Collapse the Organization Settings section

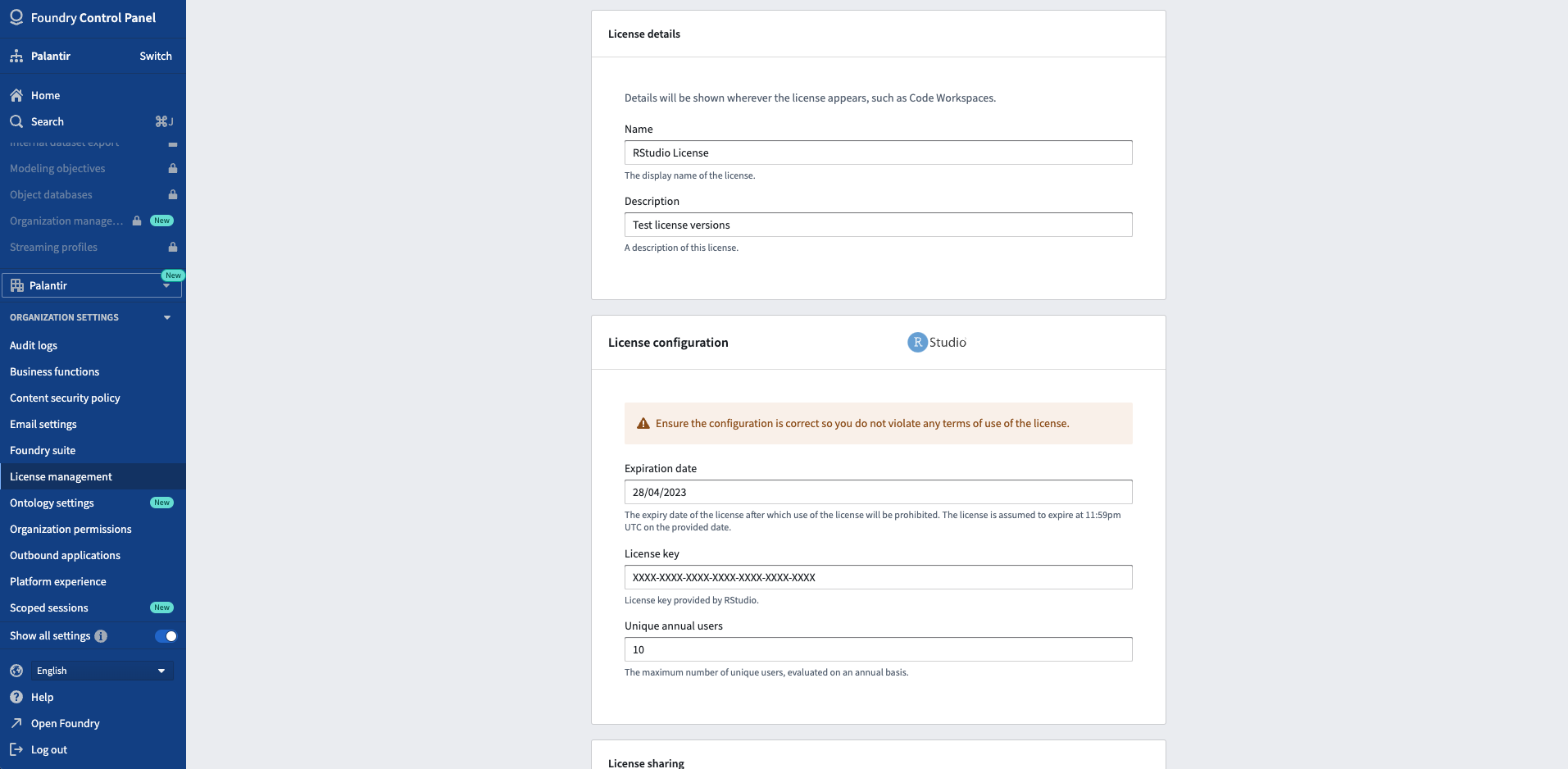[x=167, y=317]
